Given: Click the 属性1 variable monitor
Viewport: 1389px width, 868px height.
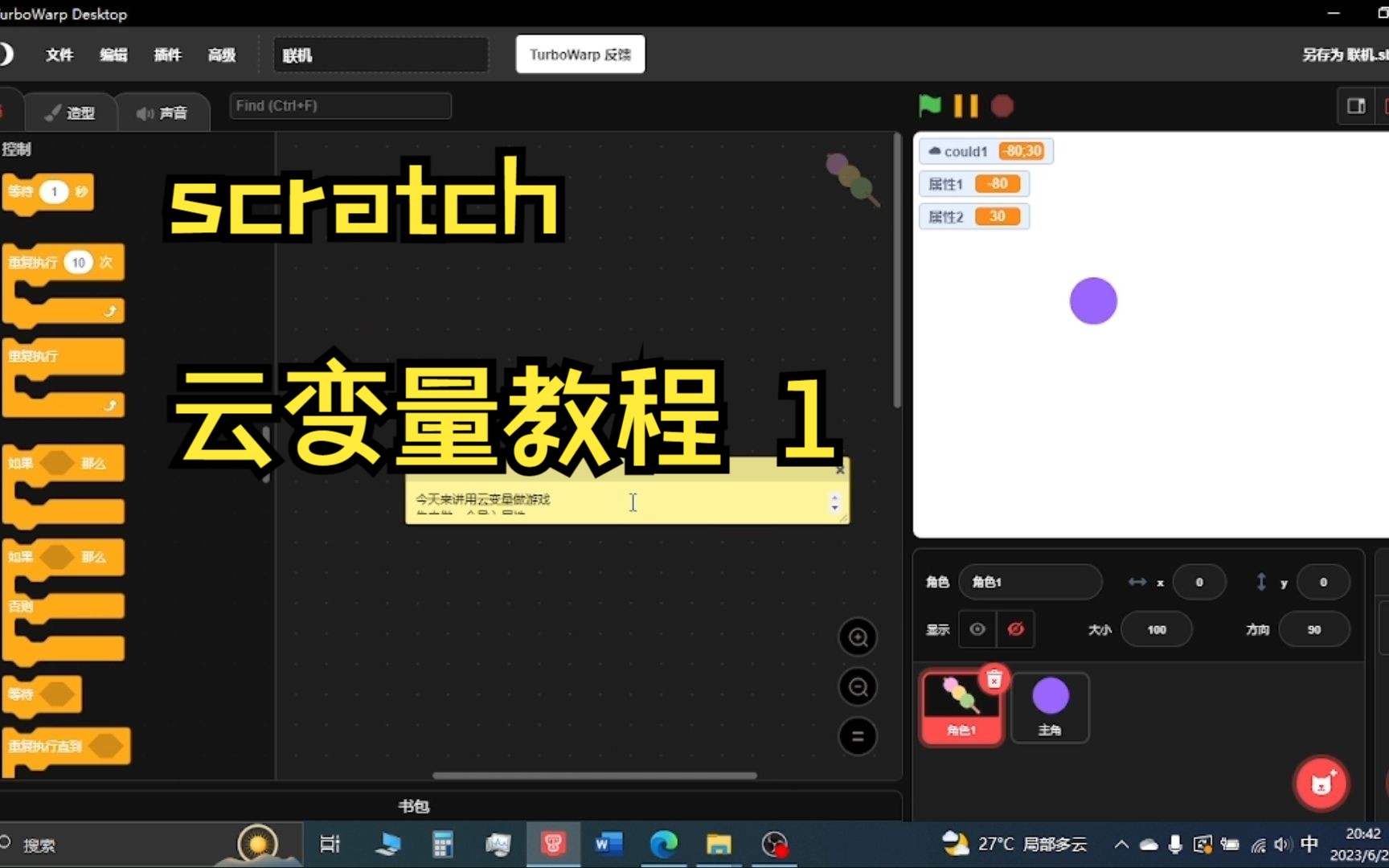Looking at the screenshot, I should (974, 184).
